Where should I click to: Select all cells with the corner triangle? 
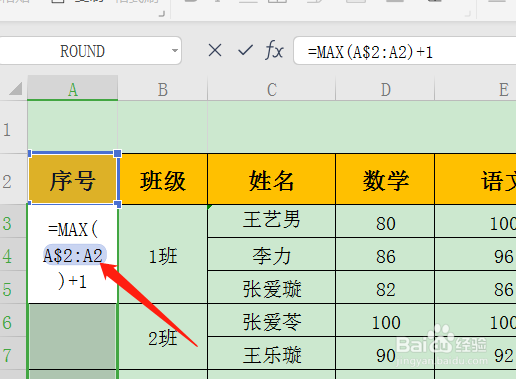(16, 89)
